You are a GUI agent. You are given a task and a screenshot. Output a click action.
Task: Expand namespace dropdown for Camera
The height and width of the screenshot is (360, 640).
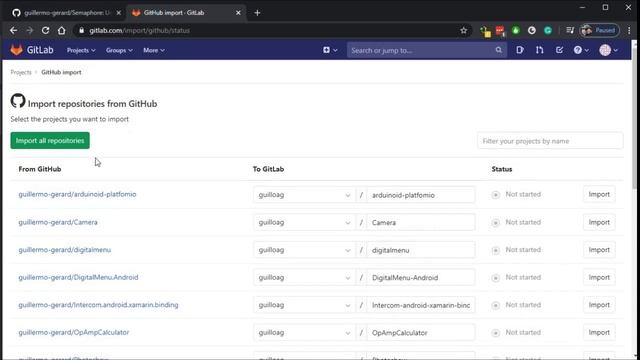(304, 222)
